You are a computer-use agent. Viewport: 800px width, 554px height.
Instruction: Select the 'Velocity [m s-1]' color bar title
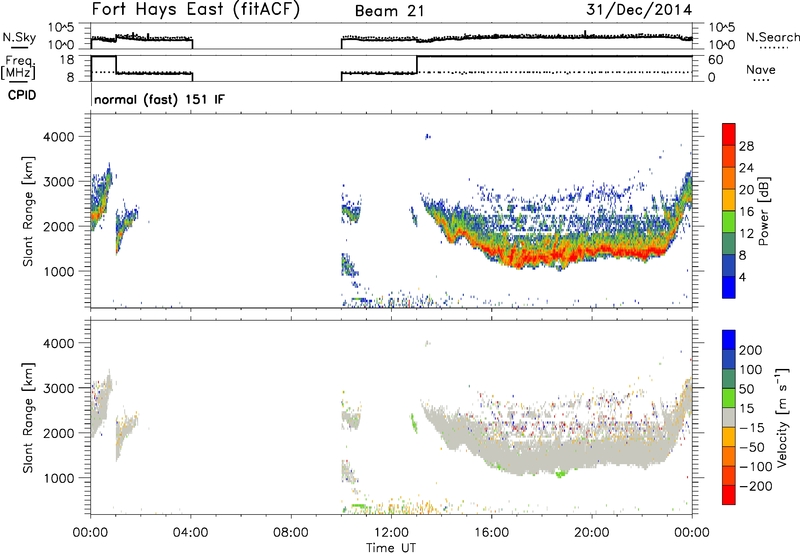(x=781, y=417)
